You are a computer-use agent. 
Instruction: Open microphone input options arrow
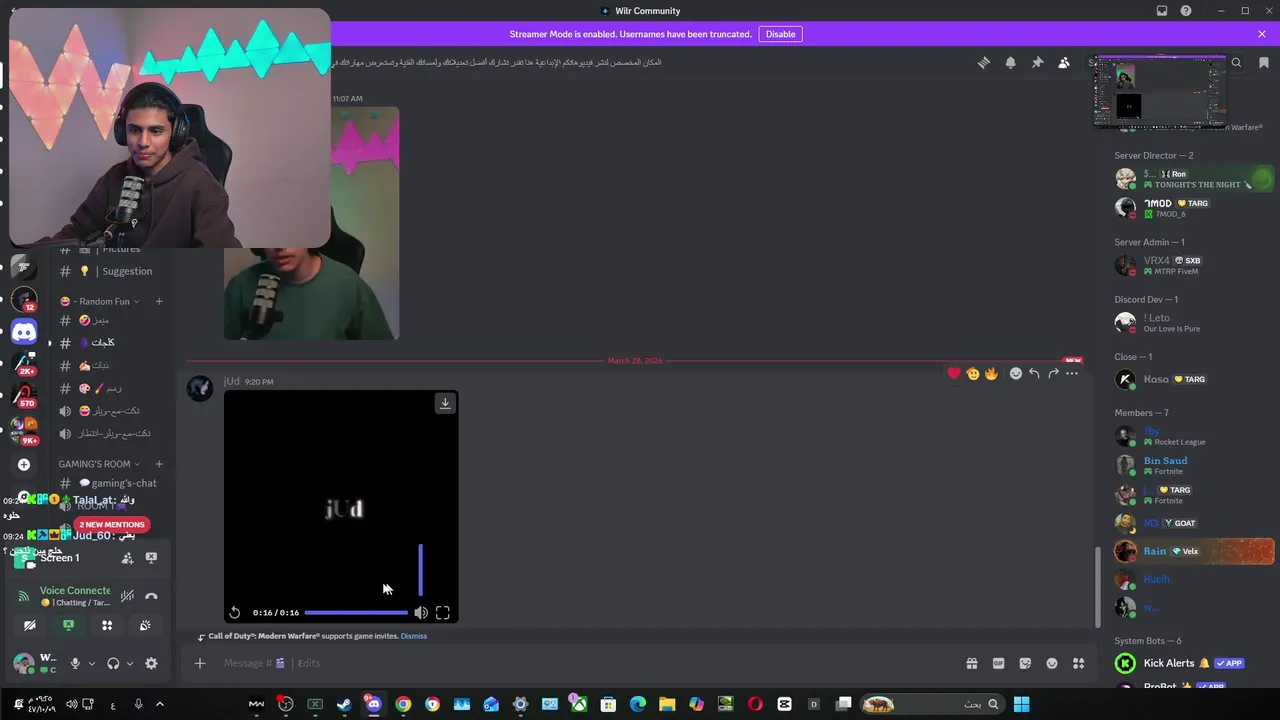tap(91, 663)
